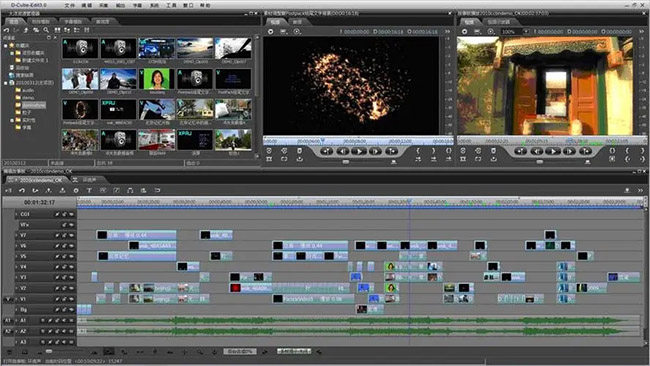650x366 pixels.
Task: Play the source preview monitor
Action: (x=359, y=151)
